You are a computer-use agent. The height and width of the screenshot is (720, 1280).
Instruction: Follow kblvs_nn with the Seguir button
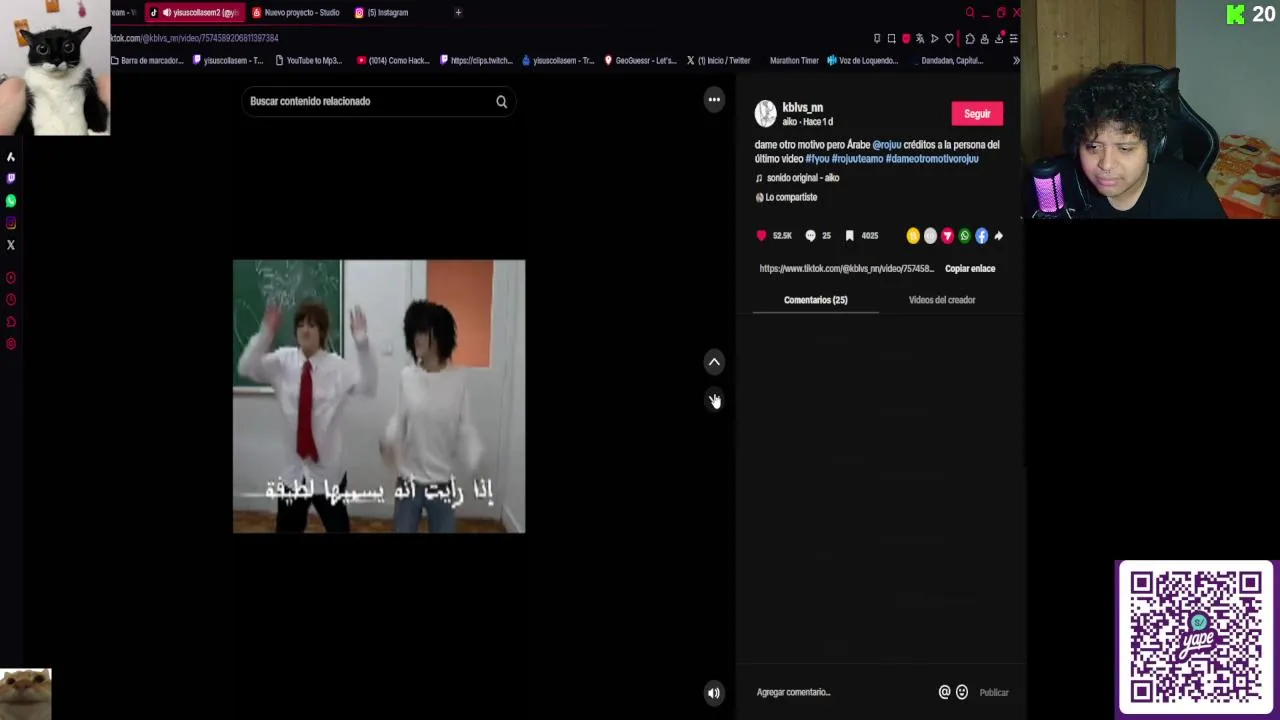[977, 114]
